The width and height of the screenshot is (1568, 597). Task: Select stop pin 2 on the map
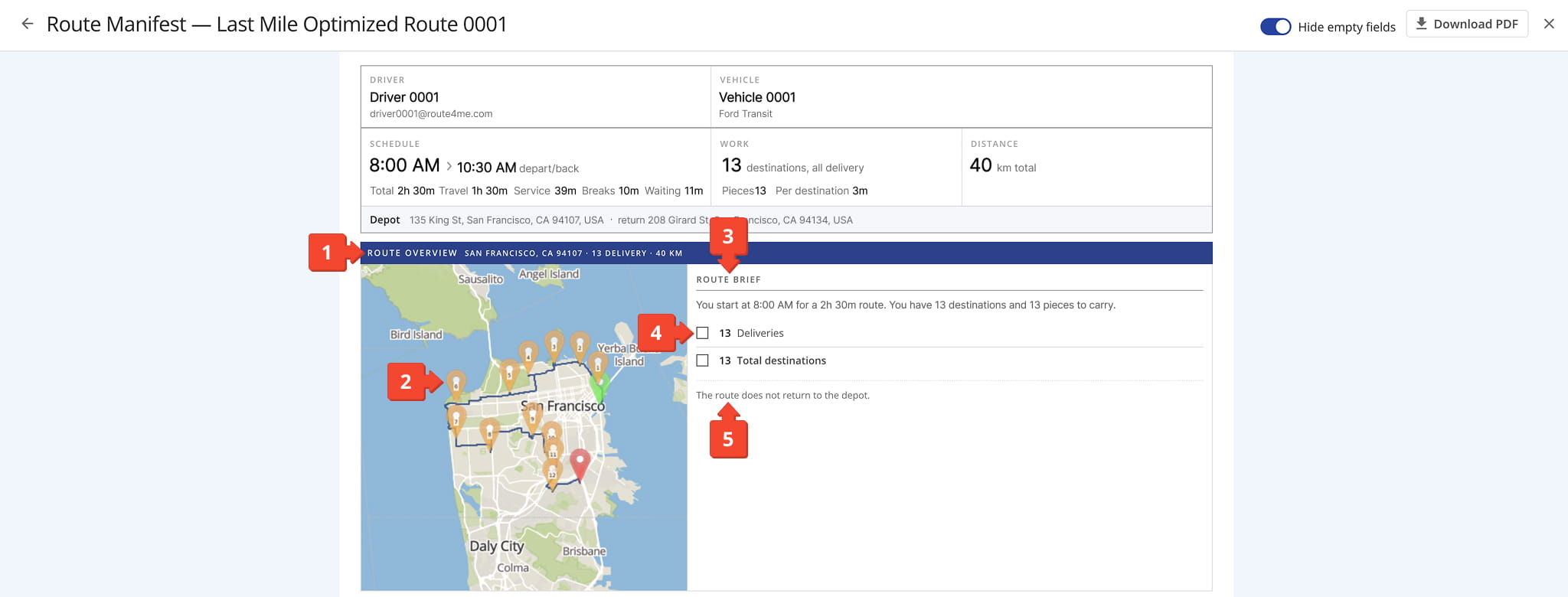(x=580, y=347)
